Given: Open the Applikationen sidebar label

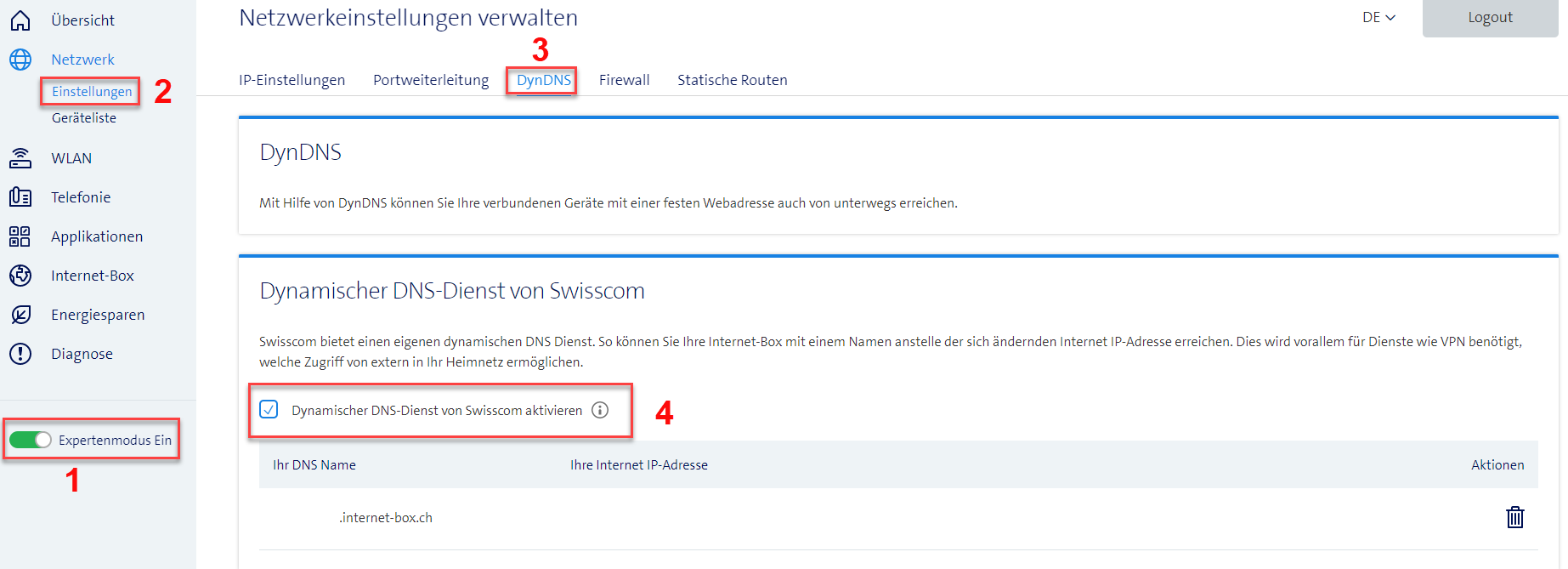Looking at the screenshot, I should pyautogui.click(x=97, y=236).
